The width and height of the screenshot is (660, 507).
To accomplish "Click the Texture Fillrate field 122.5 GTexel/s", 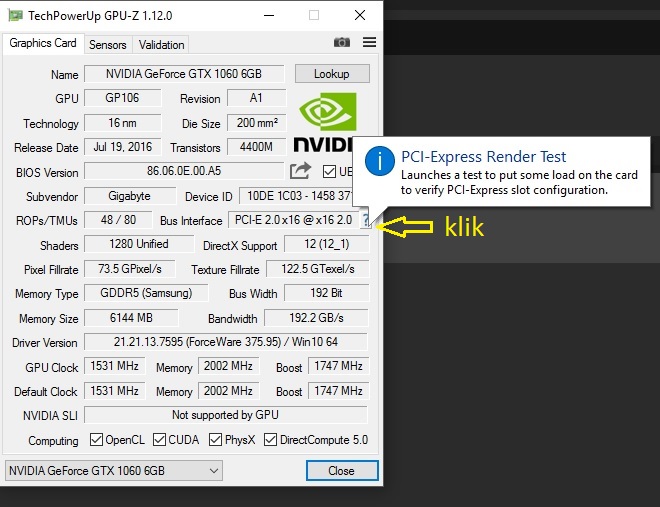I will click(318, 269).
